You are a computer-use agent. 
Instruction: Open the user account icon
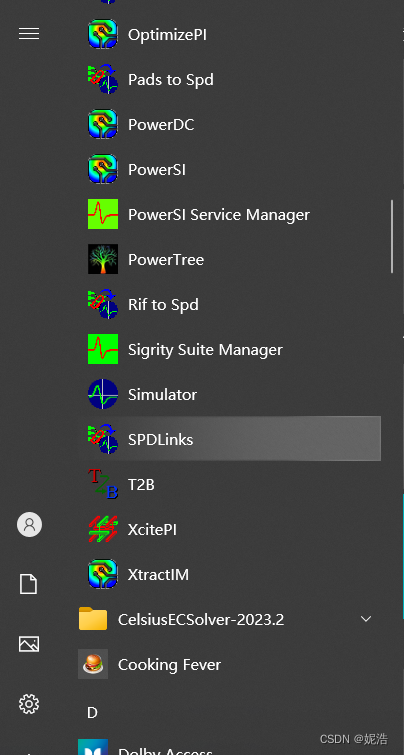29,524
